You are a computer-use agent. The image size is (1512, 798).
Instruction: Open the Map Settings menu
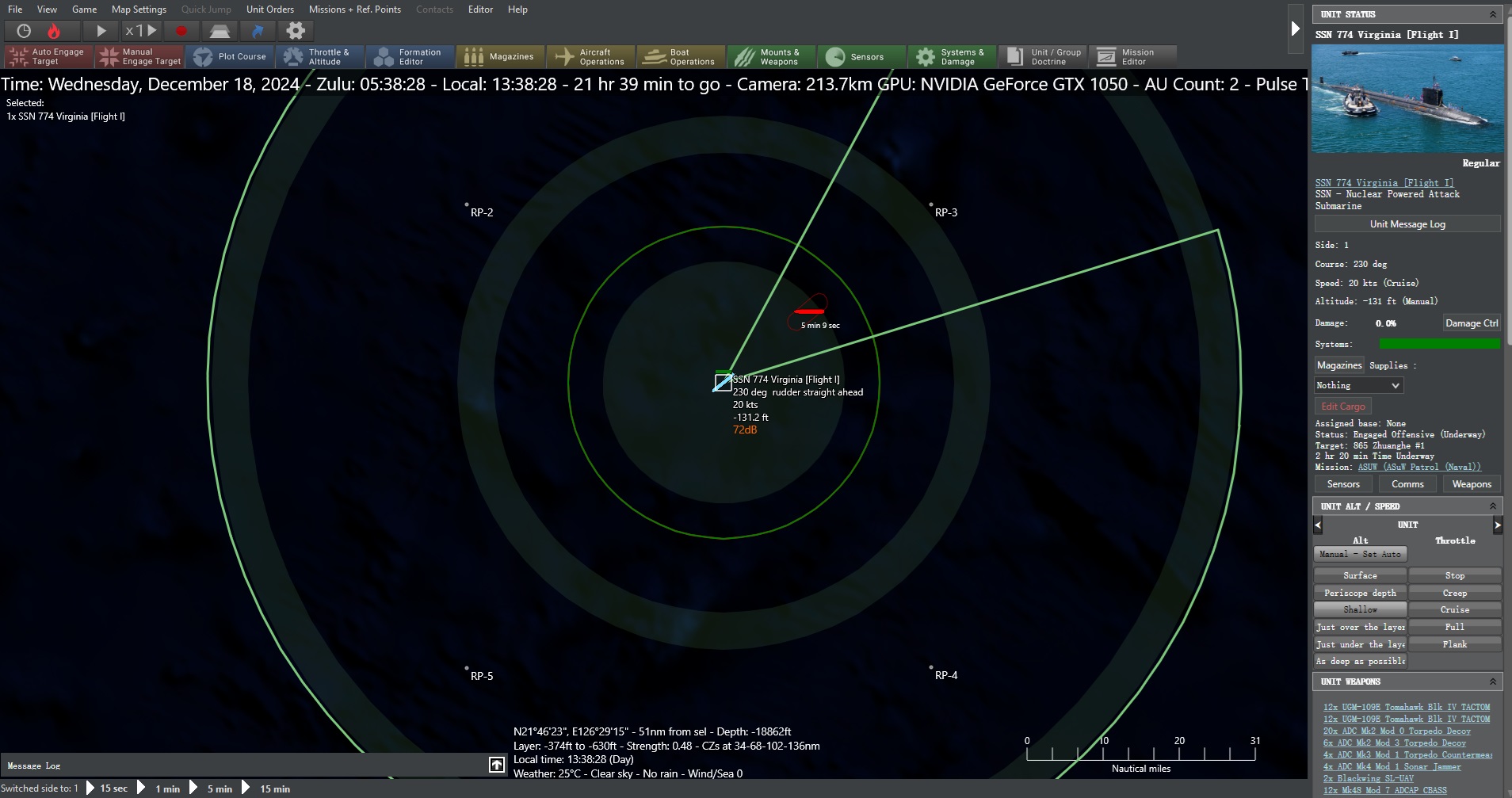coord(139,10)
